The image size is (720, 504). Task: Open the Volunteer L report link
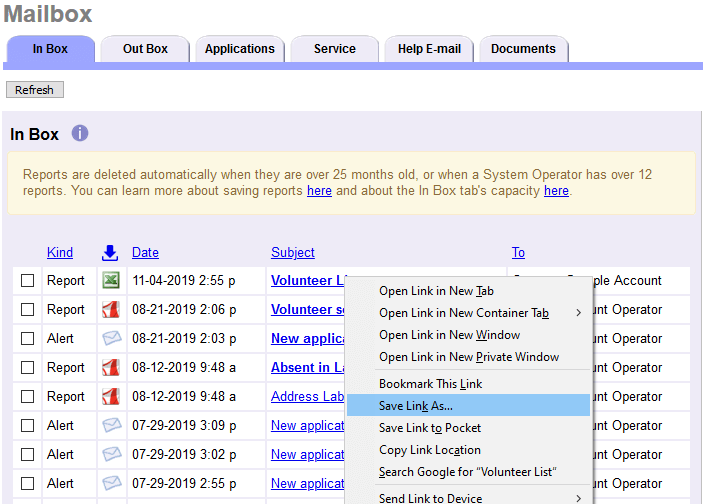(x=307, y=280)
